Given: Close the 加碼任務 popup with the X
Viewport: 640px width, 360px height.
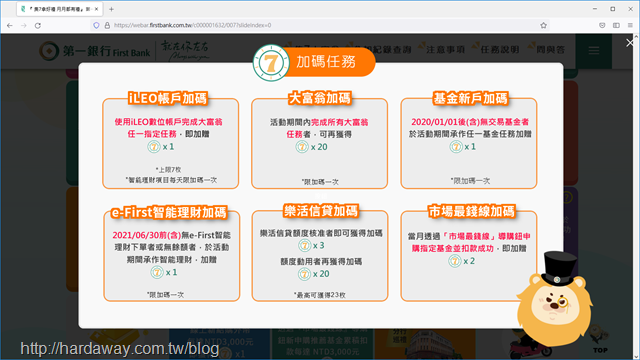Looking at the screenshot, I should click(630, 43).
